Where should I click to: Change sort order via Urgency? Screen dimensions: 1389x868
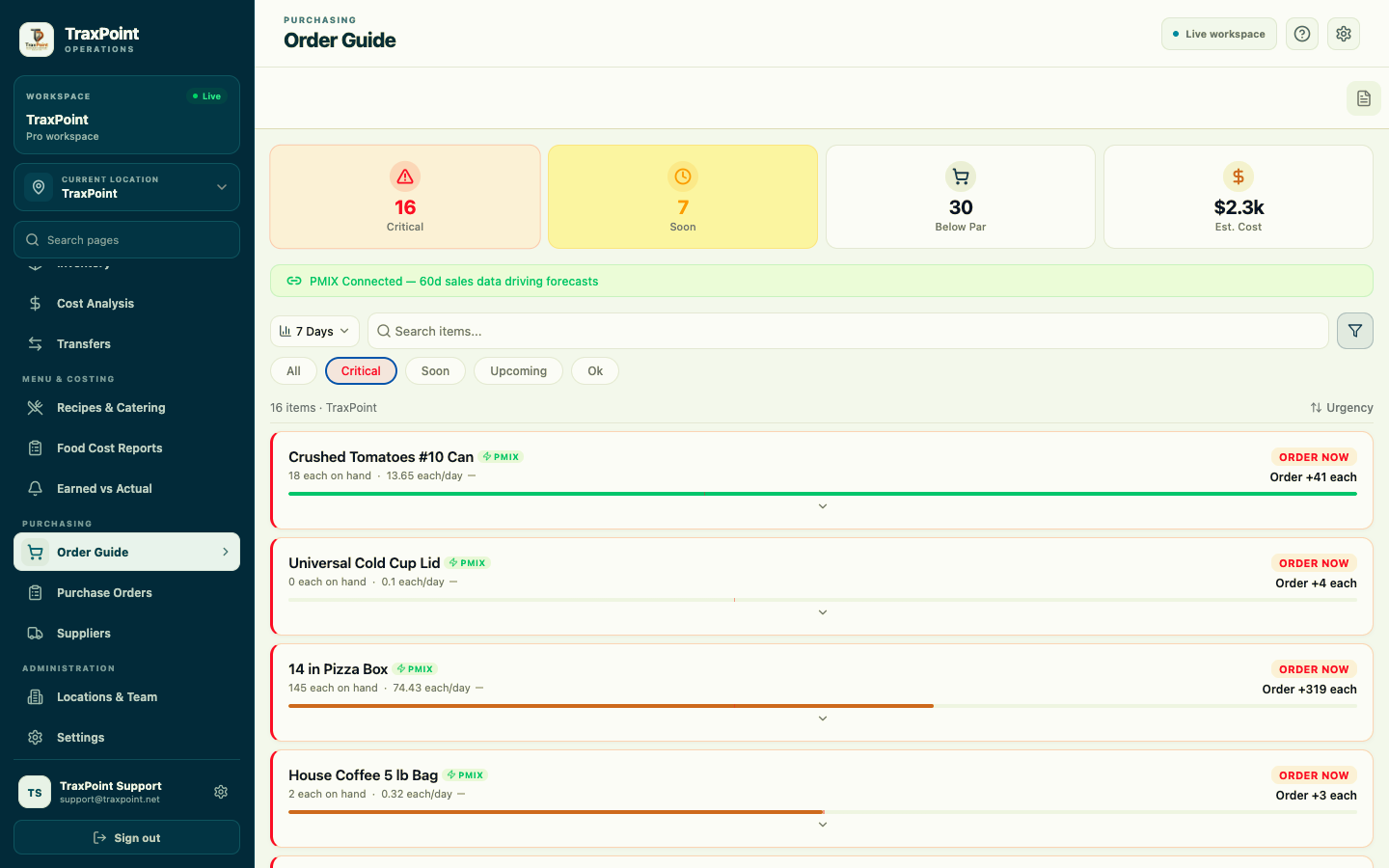click(x=1342, y=408)
